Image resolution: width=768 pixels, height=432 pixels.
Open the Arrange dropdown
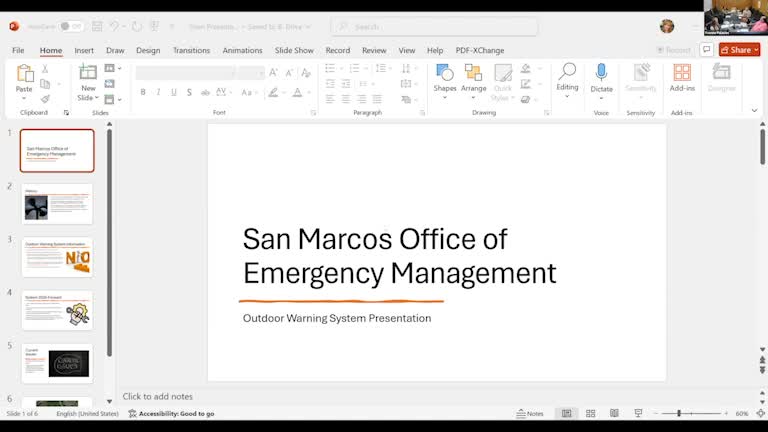[x=473, y=78]
